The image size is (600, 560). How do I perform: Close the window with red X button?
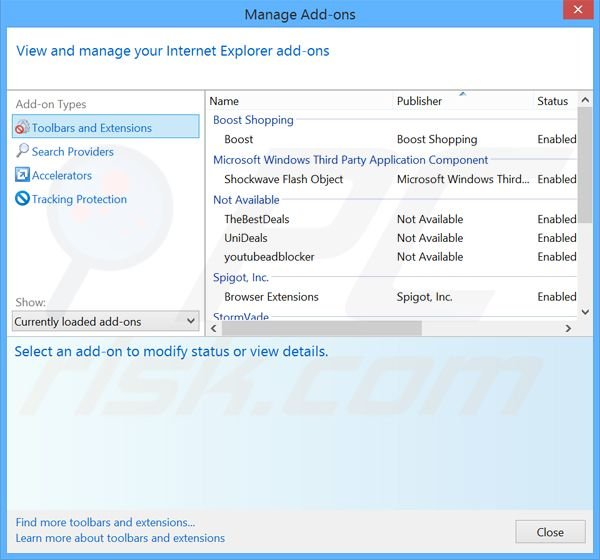click(578, 9)
